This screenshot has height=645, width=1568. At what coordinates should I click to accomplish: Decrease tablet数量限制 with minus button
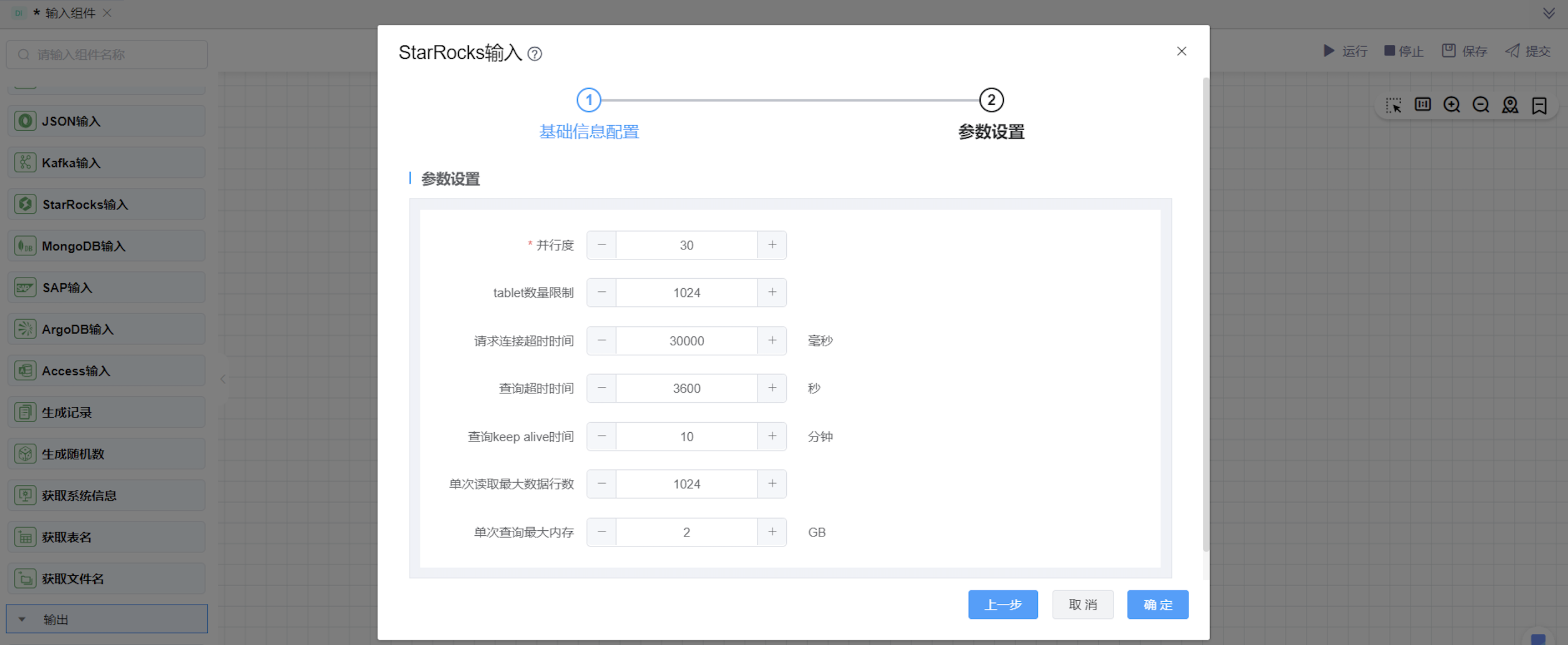(601, 293)
